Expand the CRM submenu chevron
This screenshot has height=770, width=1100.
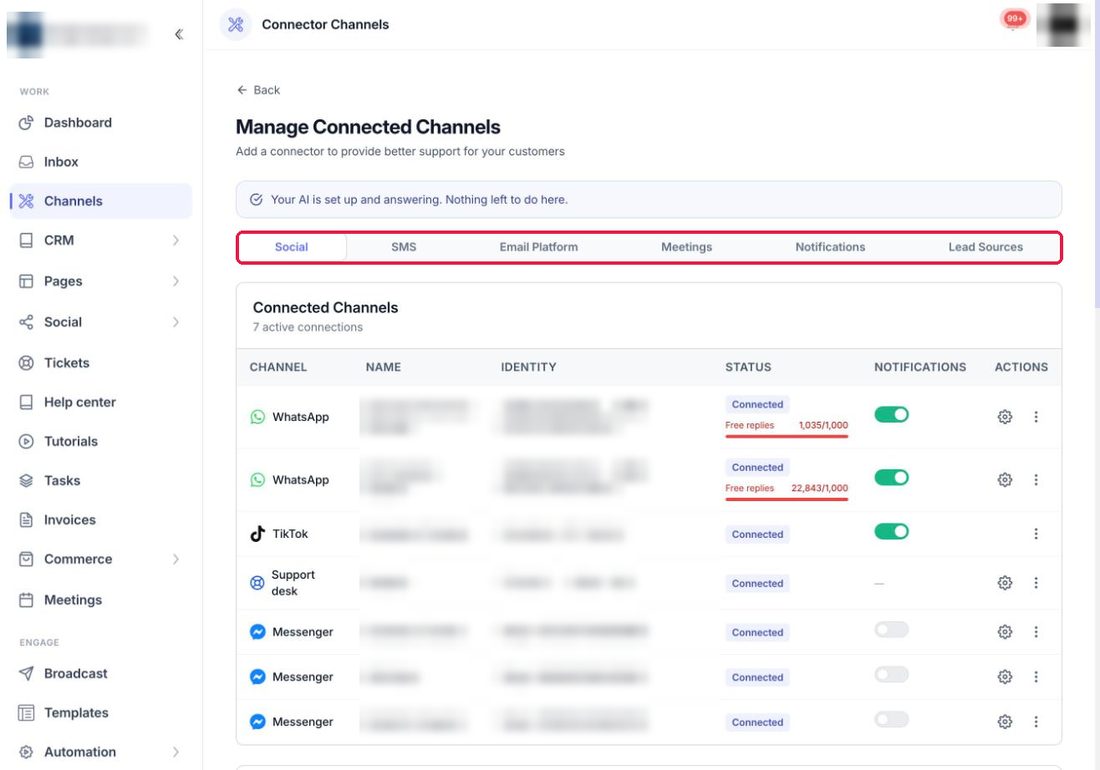(175, 241)
